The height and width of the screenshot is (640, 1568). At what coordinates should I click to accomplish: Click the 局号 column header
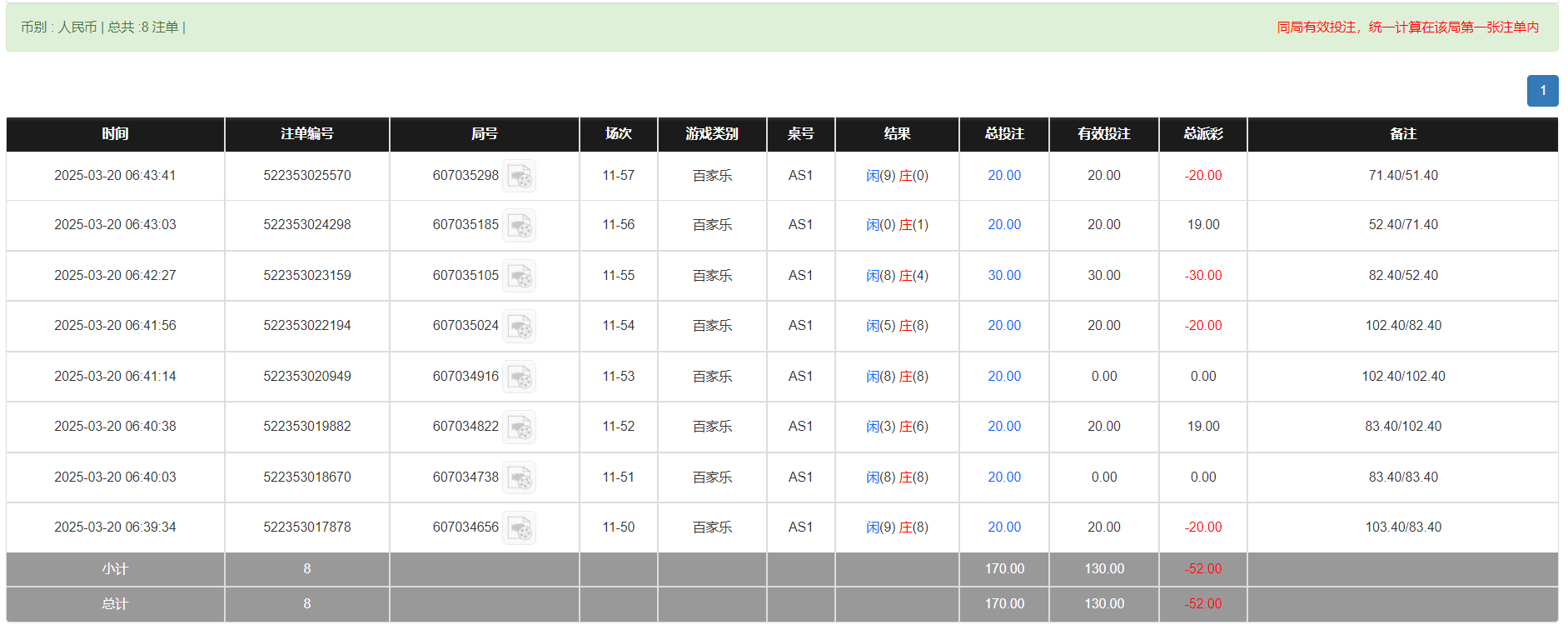(x=485, y=134)
